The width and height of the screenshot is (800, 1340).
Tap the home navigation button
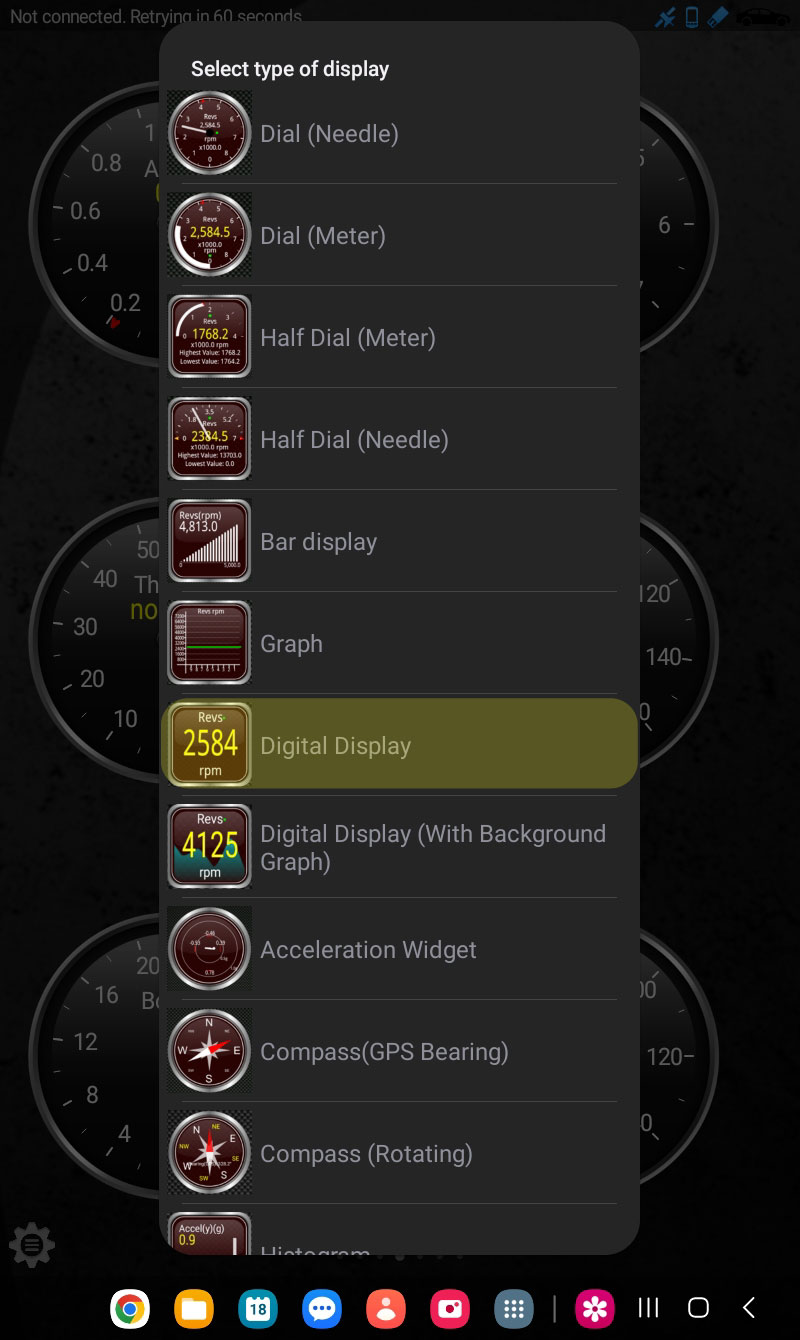(x=699, y=1307)
